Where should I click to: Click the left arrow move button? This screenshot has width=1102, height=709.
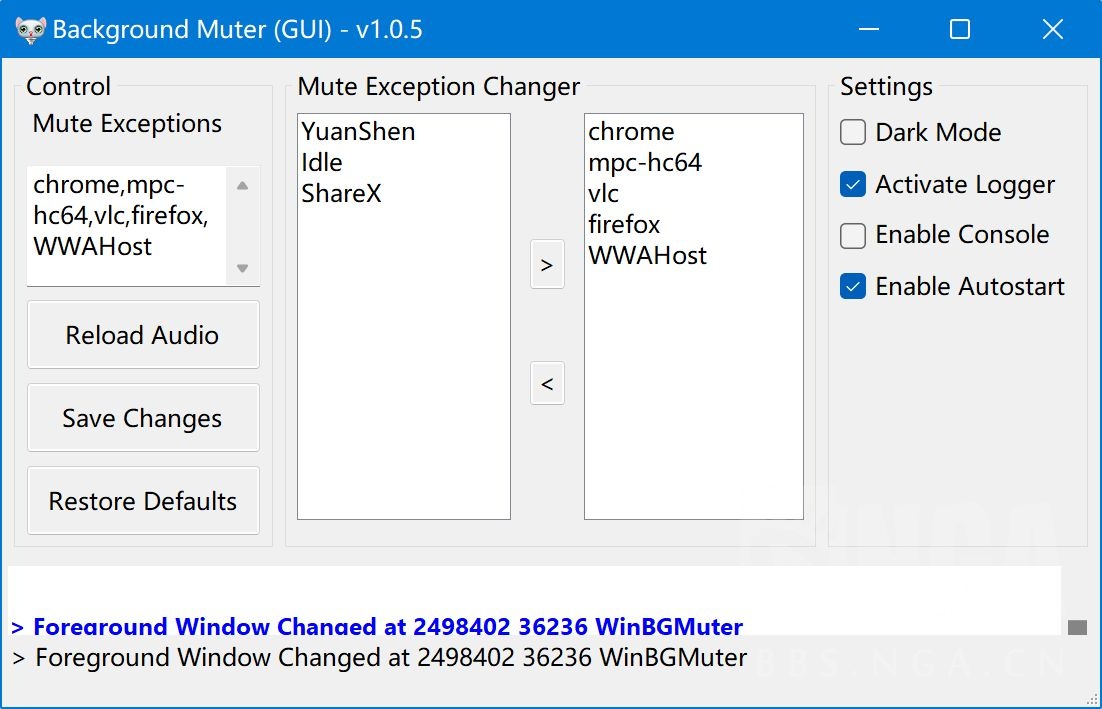tap(547, 384)
